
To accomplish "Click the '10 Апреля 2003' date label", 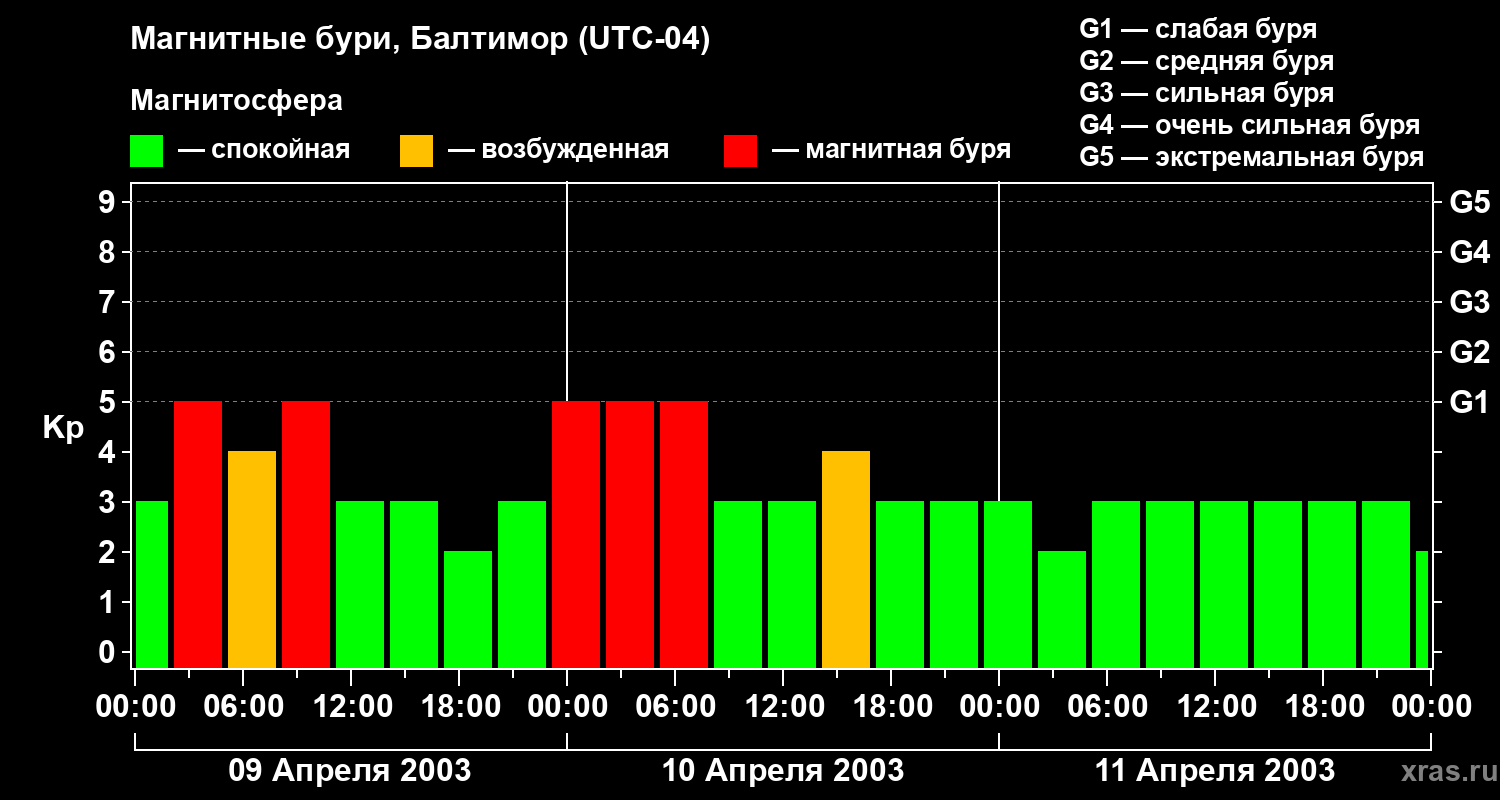I will (783, 771).
